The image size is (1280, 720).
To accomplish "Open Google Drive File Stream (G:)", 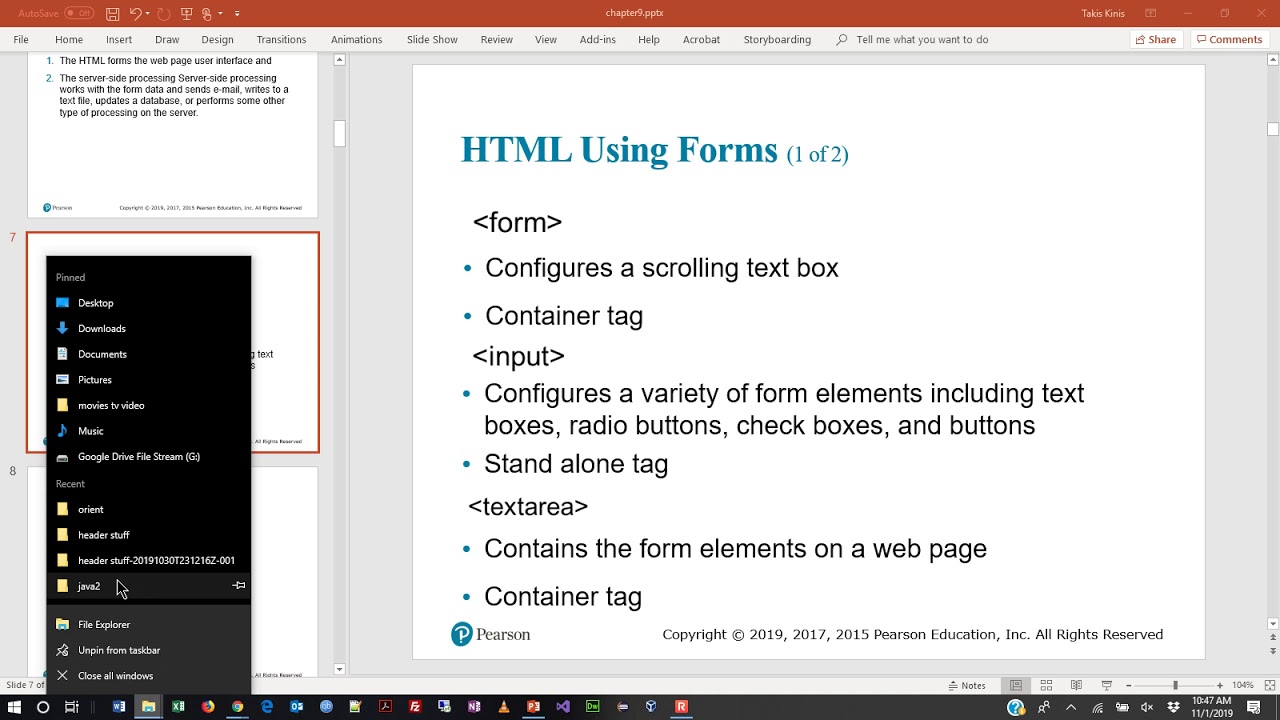I will (148, 456).
